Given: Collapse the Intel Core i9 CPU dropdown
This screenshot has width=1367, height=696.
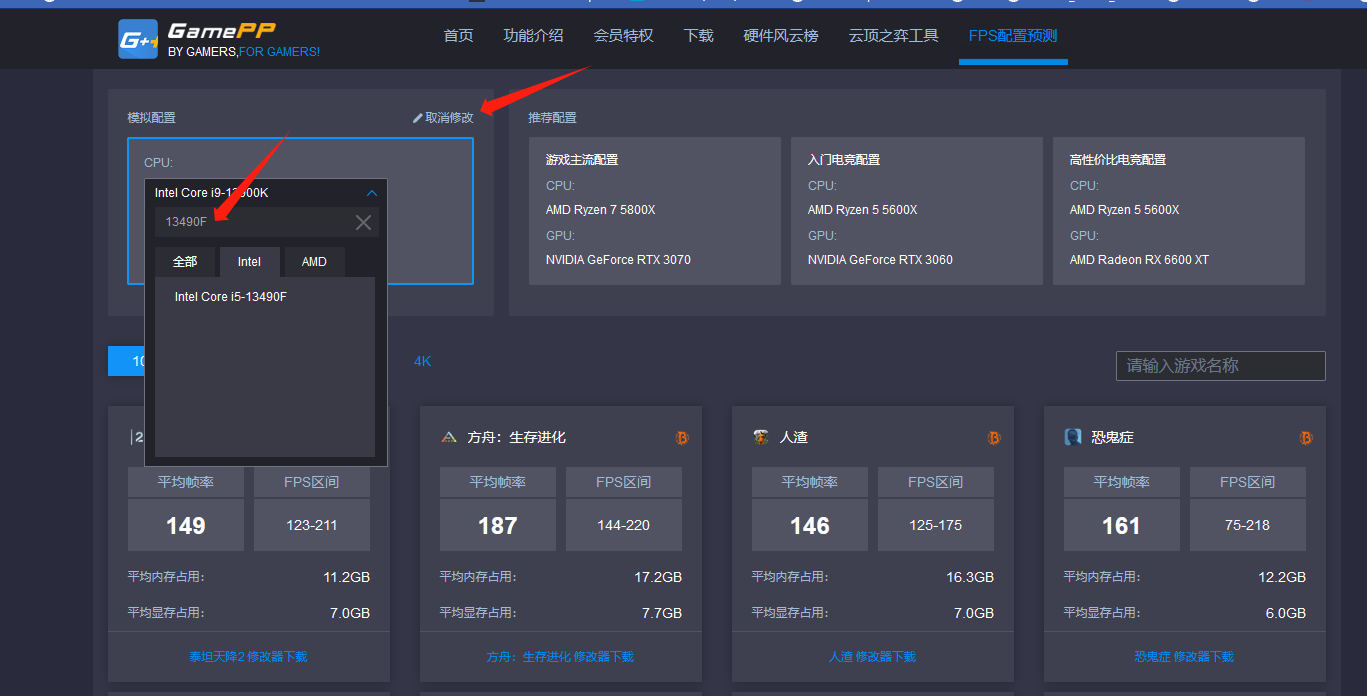Looking at the screenshot, I should point(372,193).
